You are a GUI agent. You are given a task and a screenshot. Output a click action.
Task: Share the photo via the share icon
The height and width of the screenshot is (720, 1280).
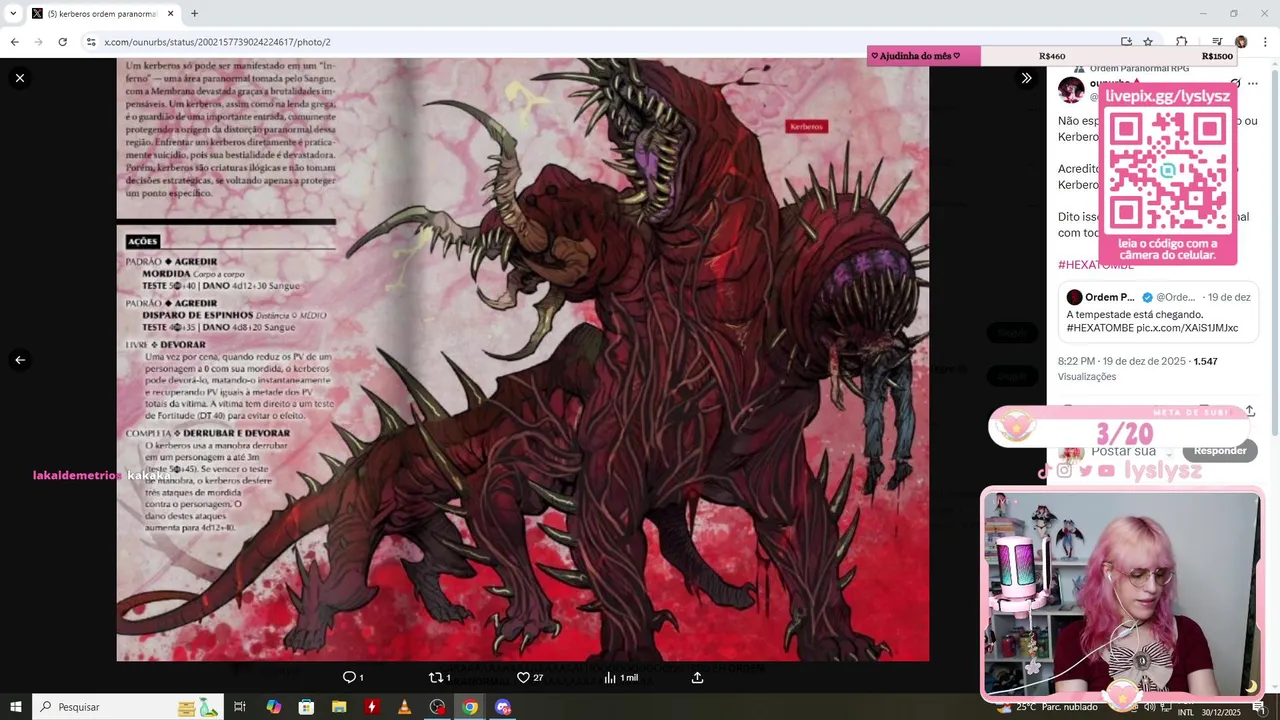tap(697, 677)
